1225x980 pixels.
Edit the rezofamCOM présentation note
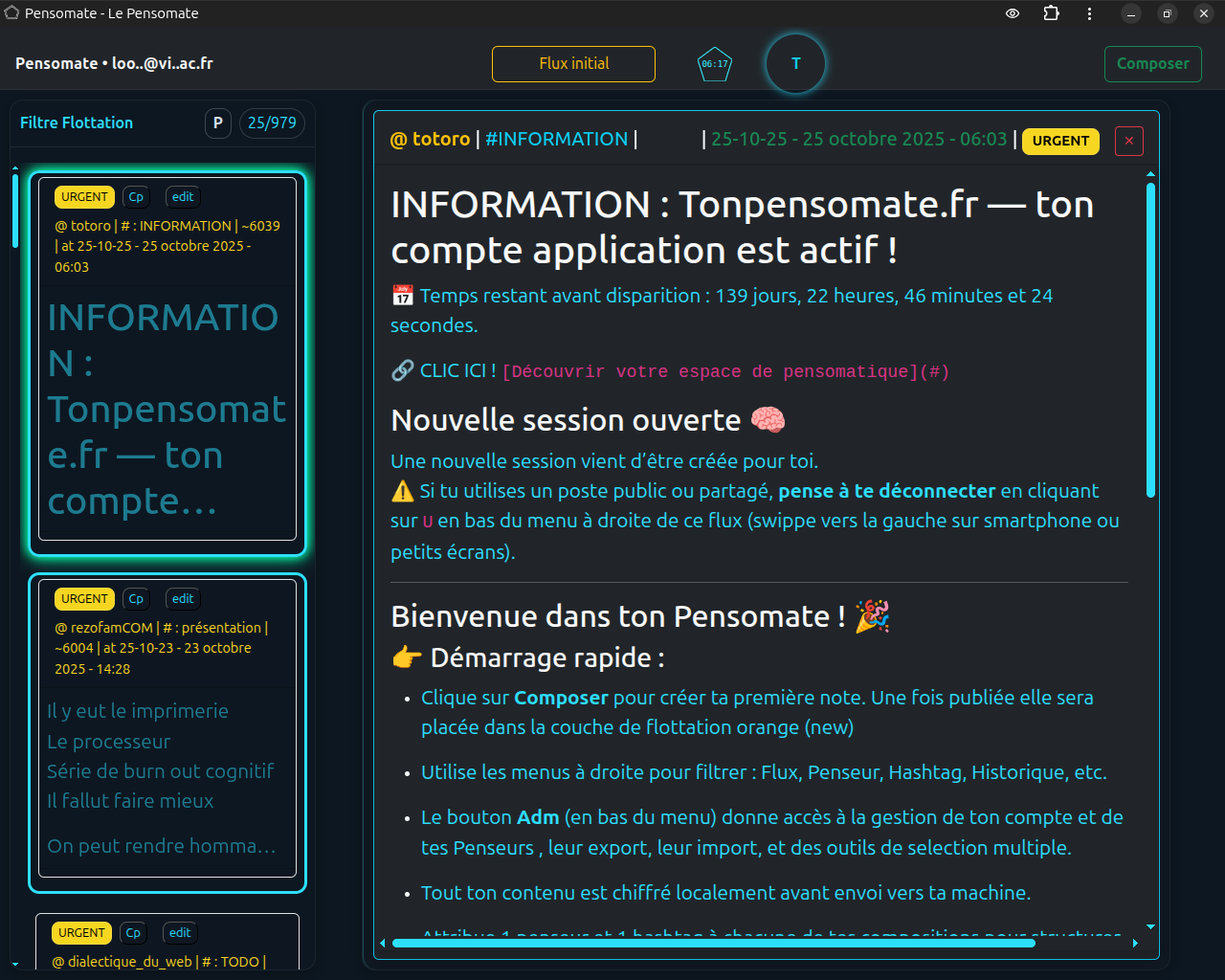pyautogui.click(x=183, y=599)
